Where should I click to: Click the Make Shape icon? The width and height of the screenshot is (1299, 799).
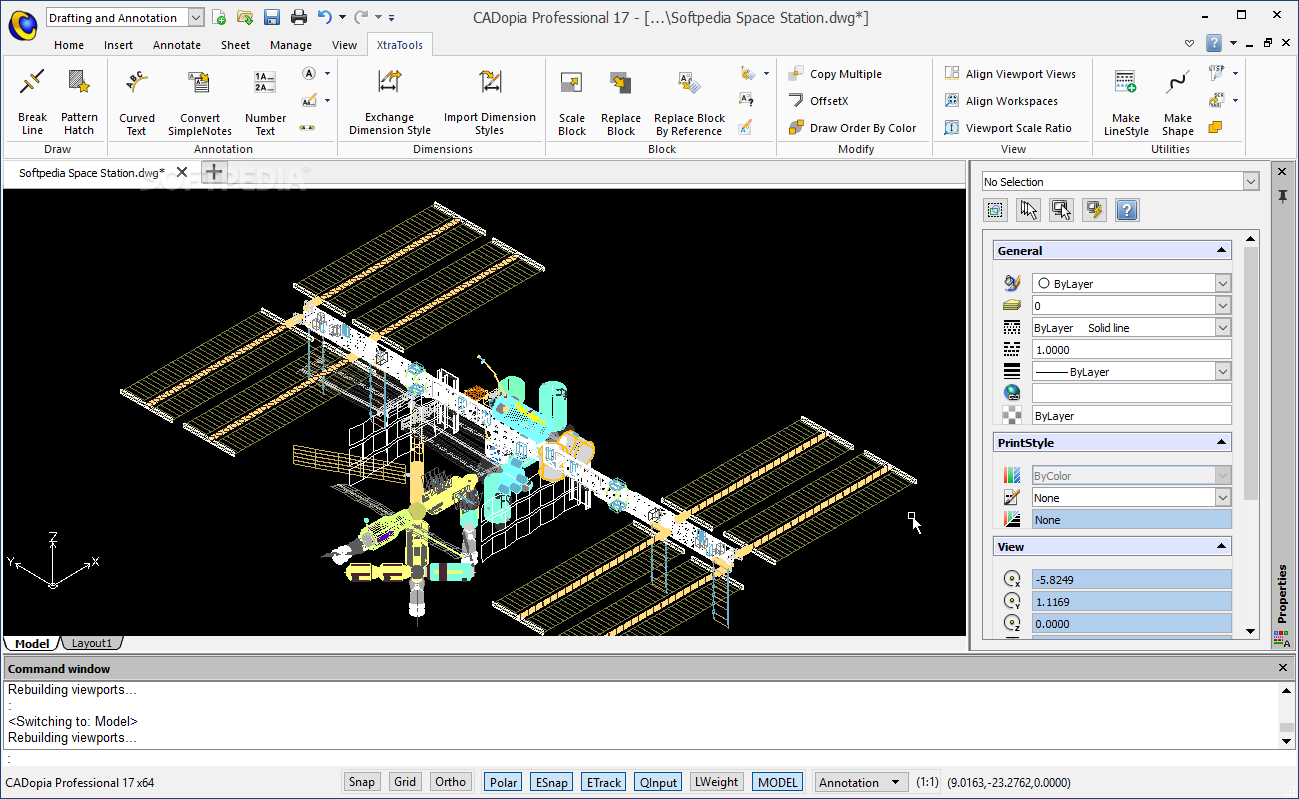click(x=1177, y=83)
